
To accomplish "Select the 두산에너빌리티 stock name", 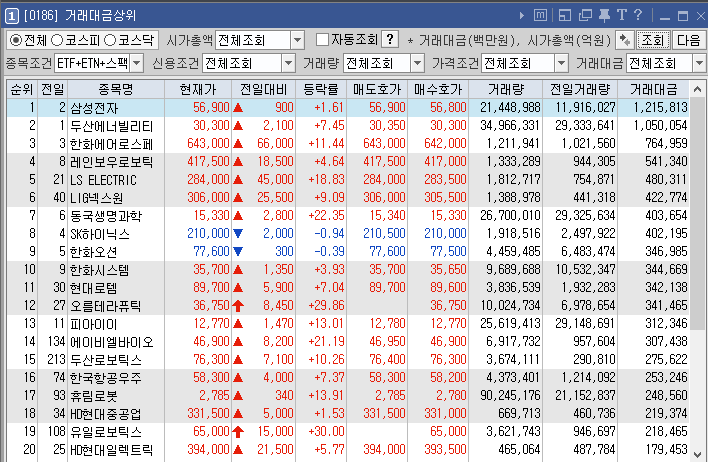I will pos(112,126).
